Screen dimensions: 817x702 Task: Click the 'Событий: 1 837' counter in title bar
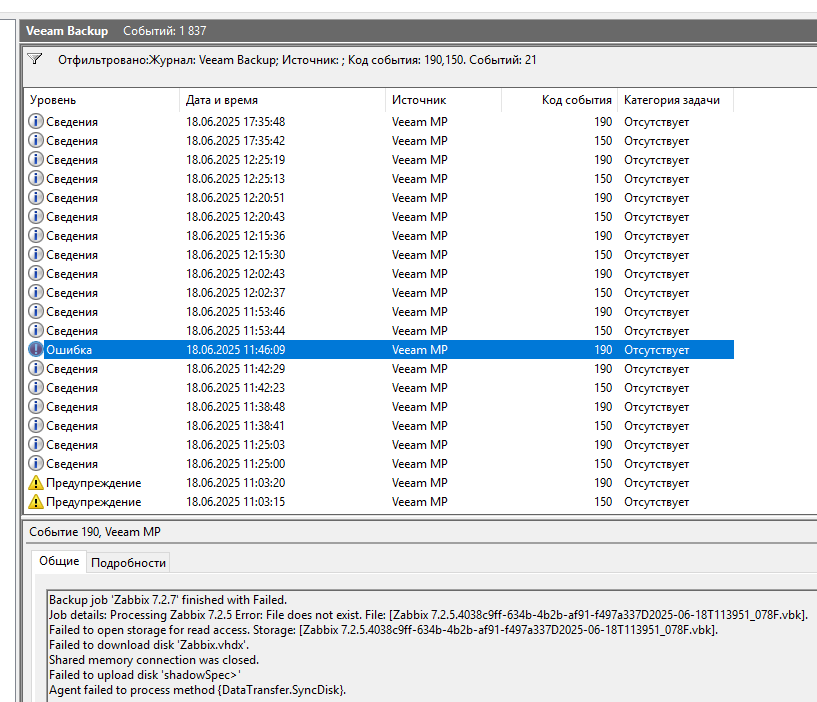[x=165, y=31]
